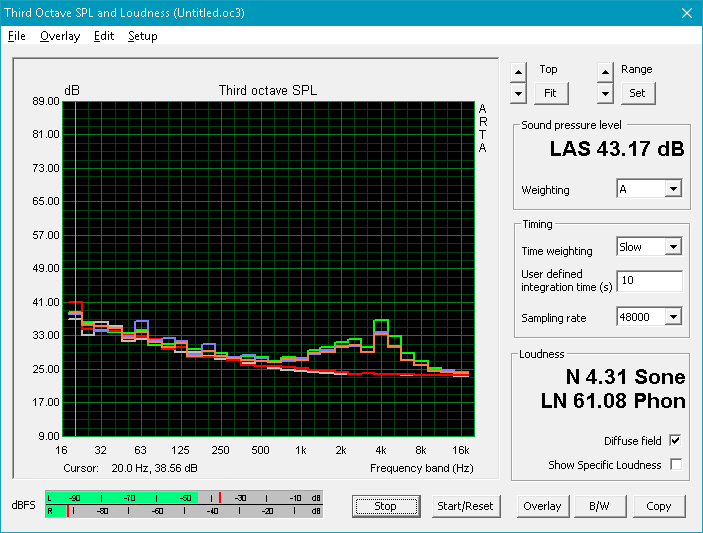Click the L channel dBFS level meter
The width and height of the screenshot is (703, 533).
[184, 498]
